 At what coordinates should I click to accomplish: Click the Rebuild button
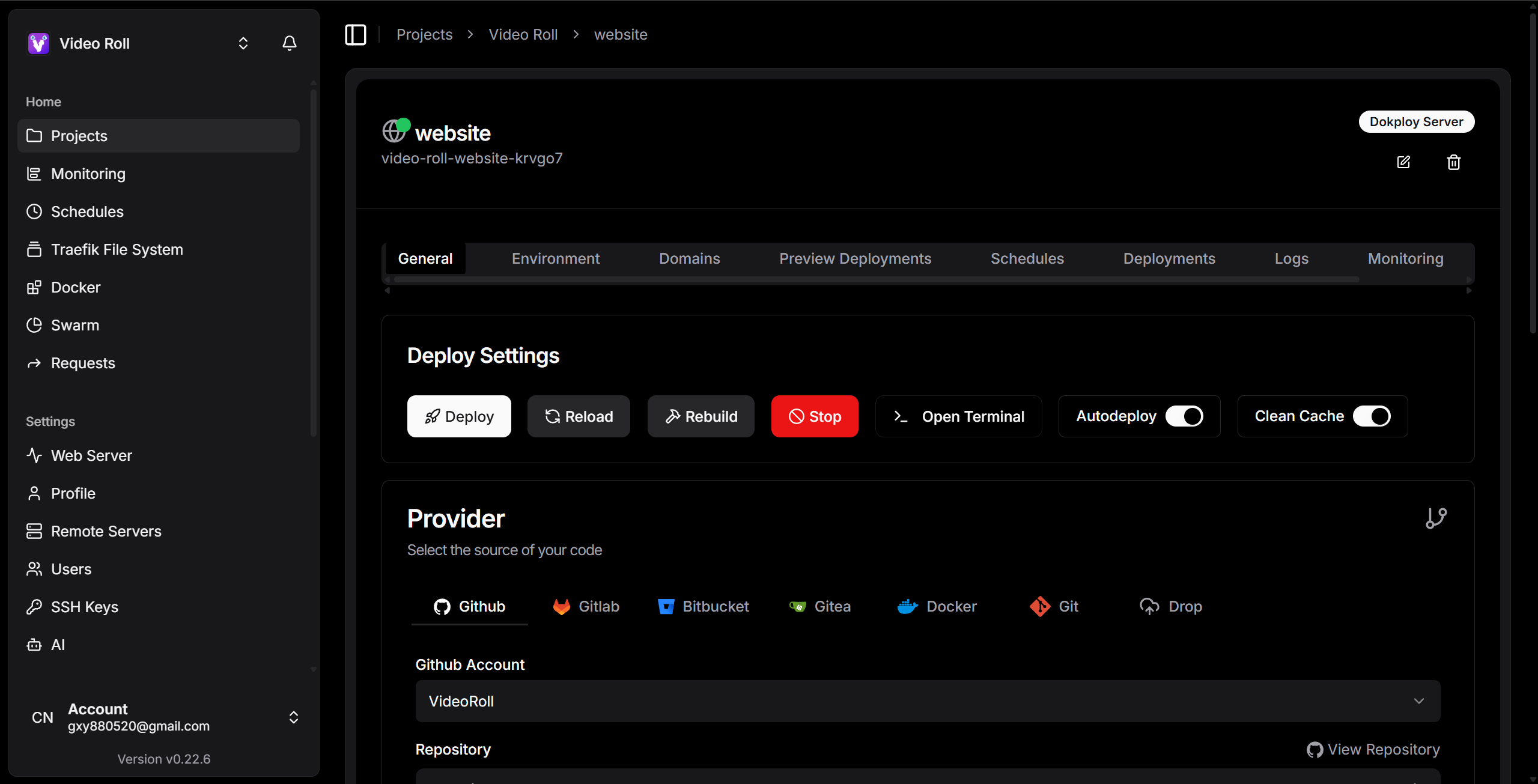(701, 416)
